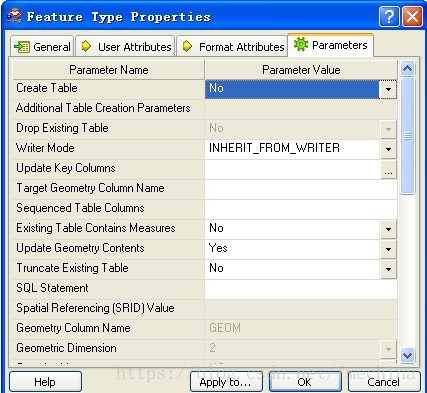
Task: Open the Create Table dropdown arrow
Action: coord(388,89)
